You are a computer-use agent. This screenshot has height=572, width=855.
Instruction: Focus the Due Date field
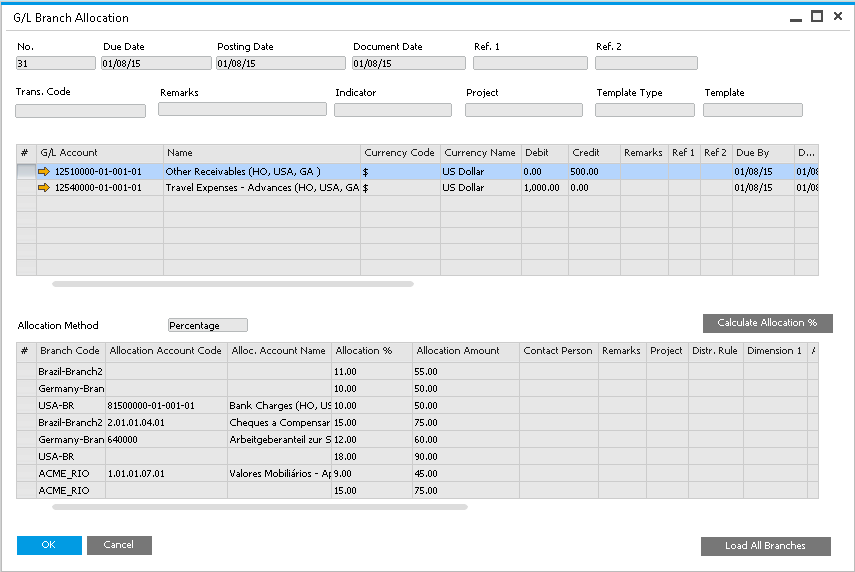pyautogui.click(x=156, y=63)
